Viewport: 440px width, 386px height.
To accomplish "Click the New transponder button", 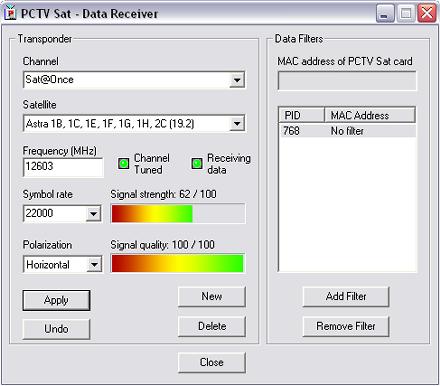I will tap(212, 296).
